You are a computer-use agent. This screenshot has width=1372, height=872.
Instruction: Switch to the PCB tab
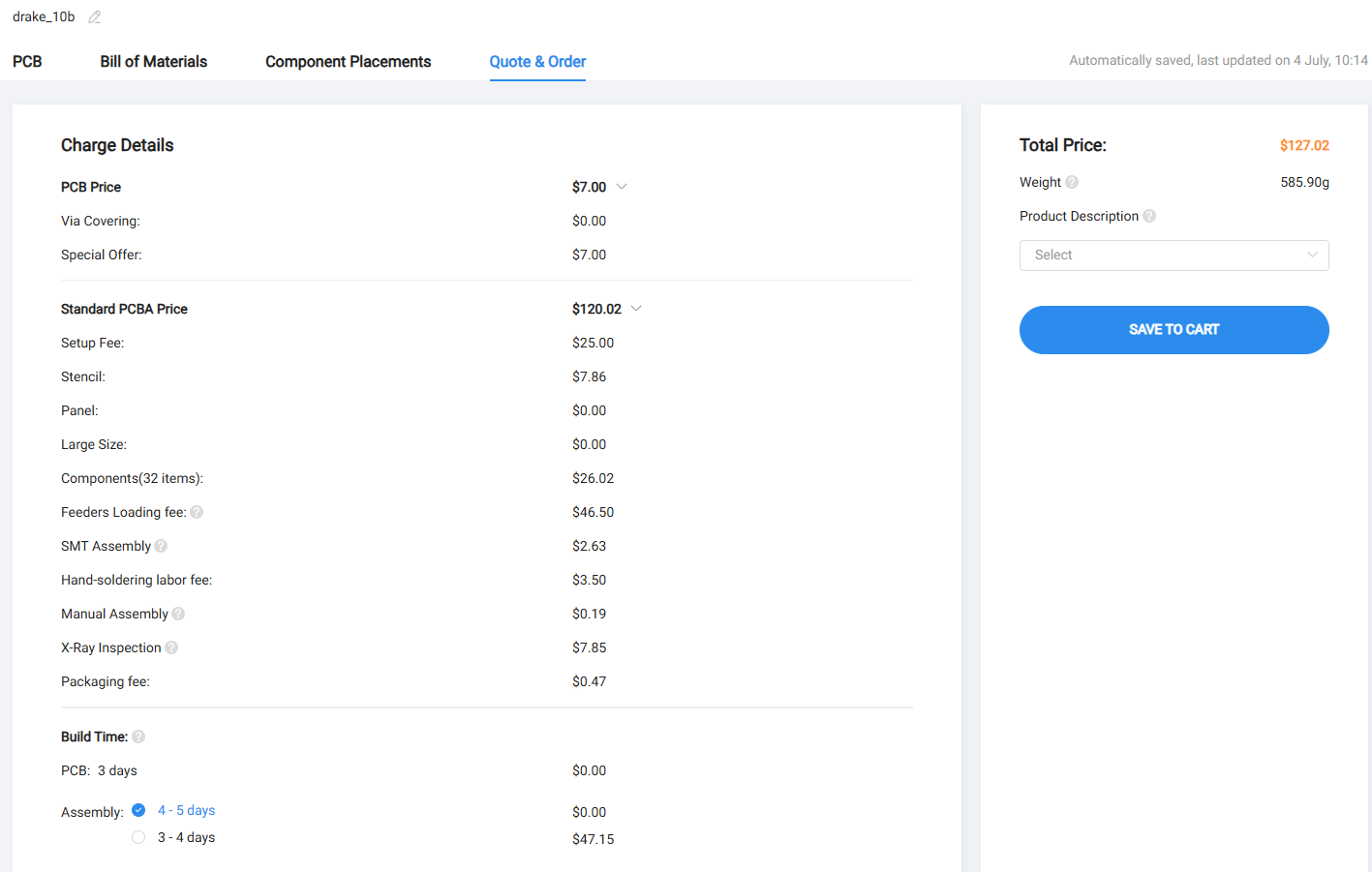pyautogui.click(x=27, y=62)
